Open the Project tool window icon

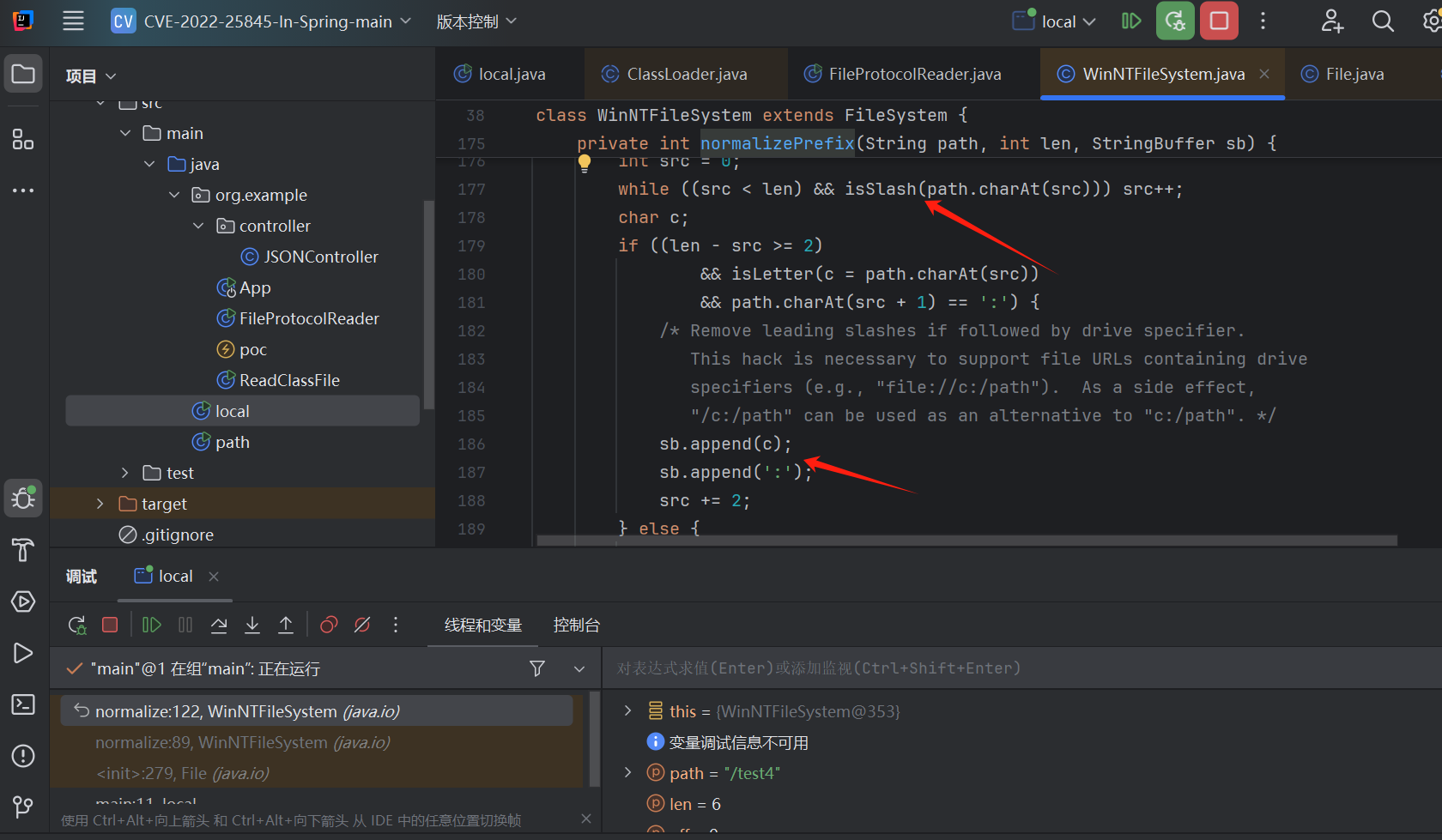(x=23, y=75)
